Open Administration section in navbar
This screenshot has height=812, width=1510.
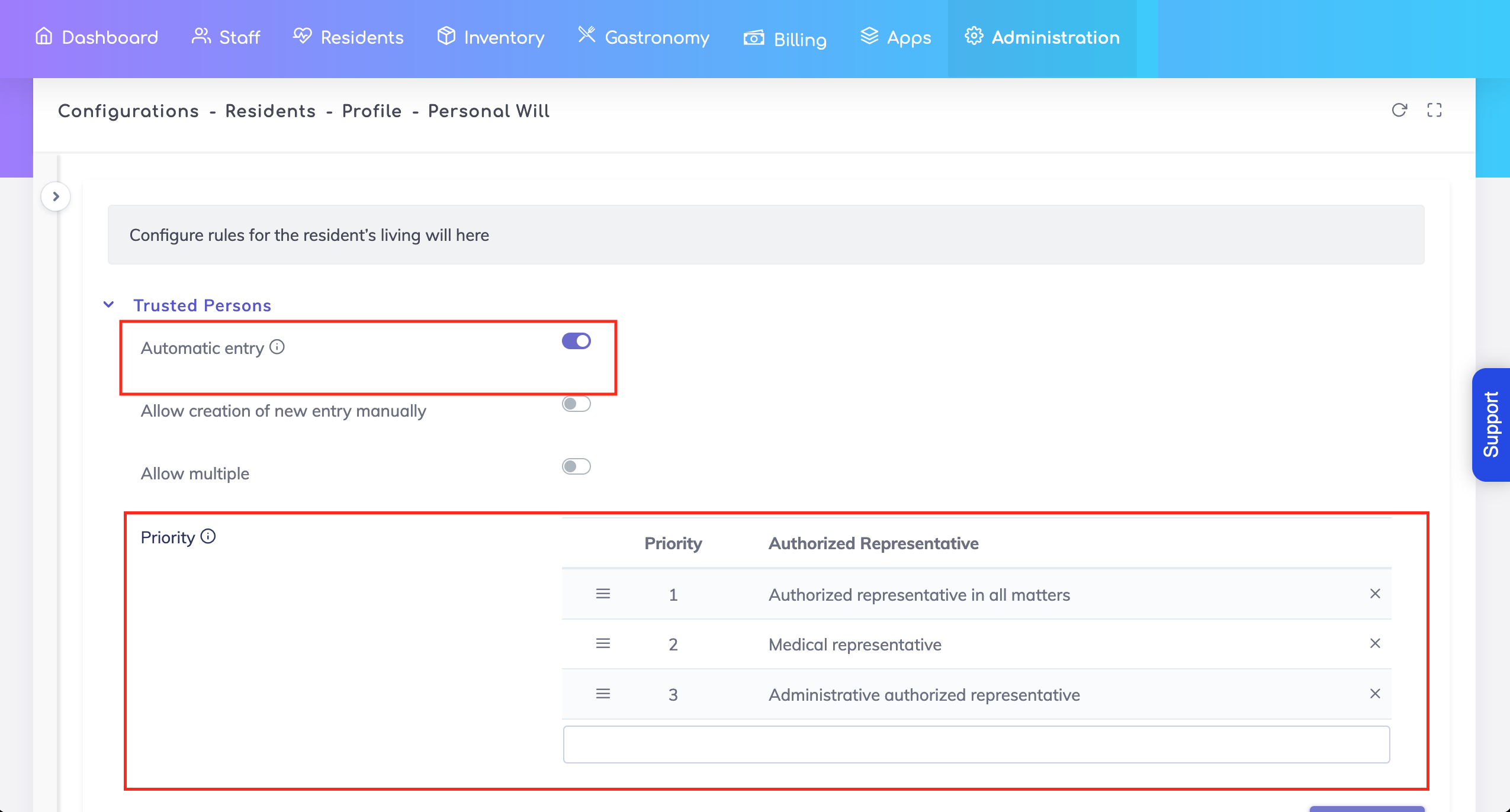(x=1042, y=37)
